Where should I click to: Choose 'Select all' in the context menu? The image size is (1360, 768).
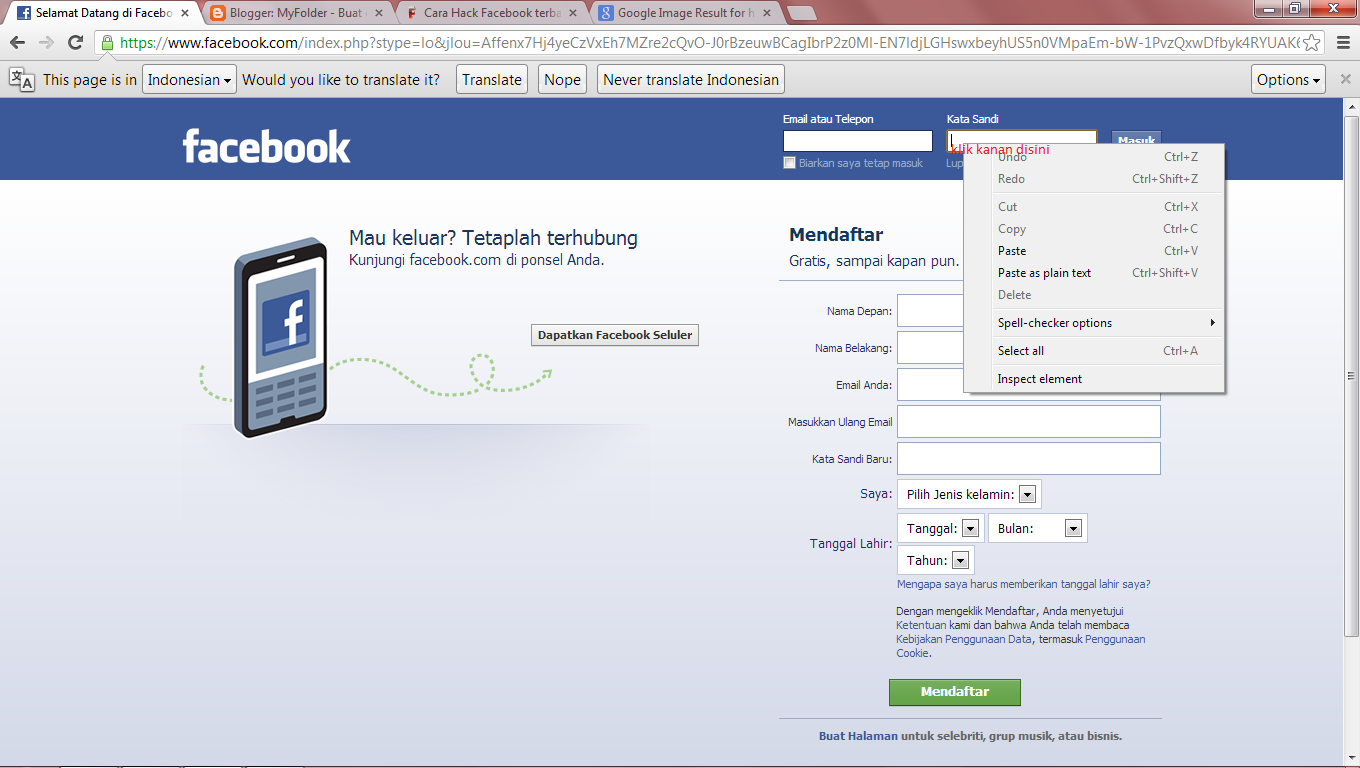coord(1020,350)
